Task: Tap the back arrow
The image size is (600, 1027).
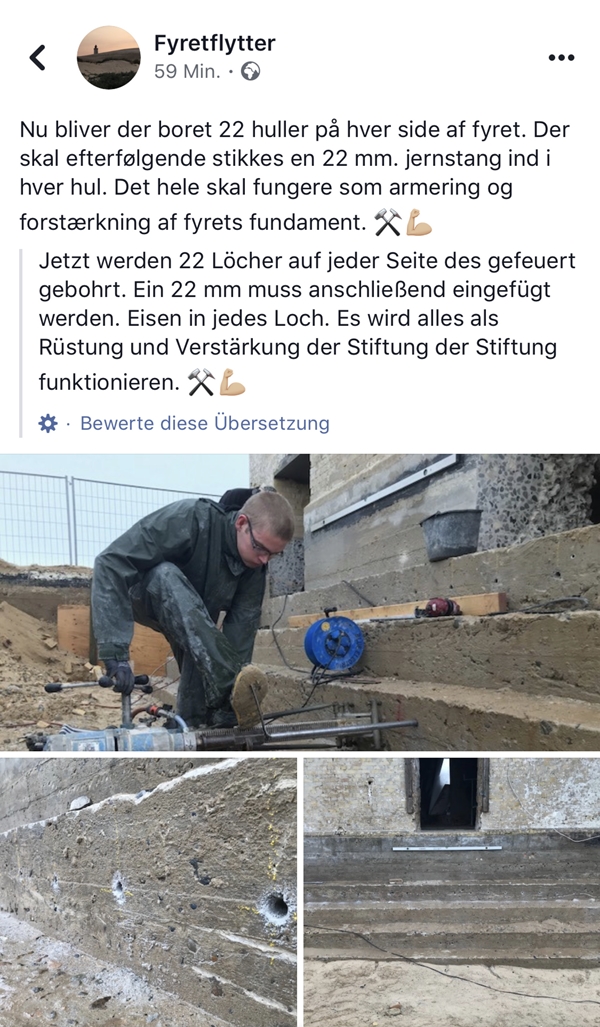Action: coord(38,58)
